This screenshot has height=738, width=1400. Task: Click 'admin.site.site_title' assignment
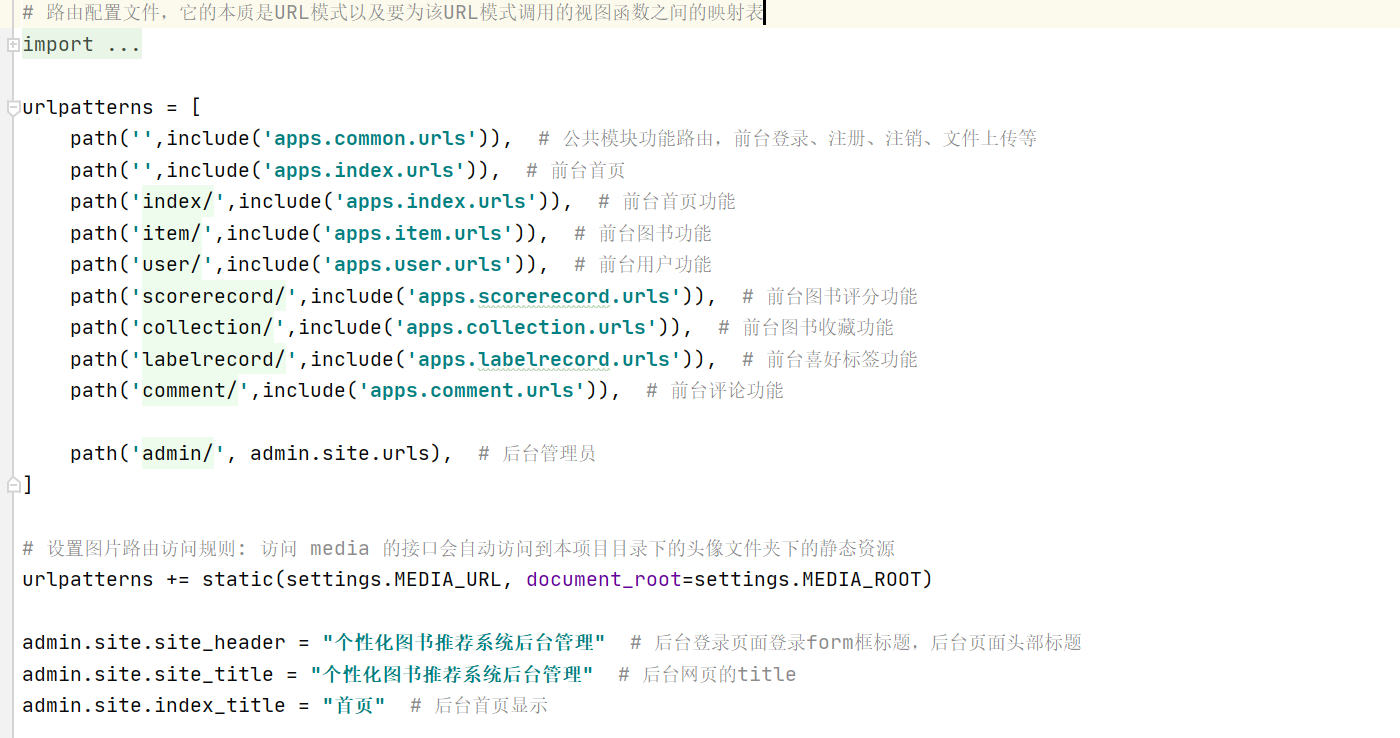[x=148, y=675]
